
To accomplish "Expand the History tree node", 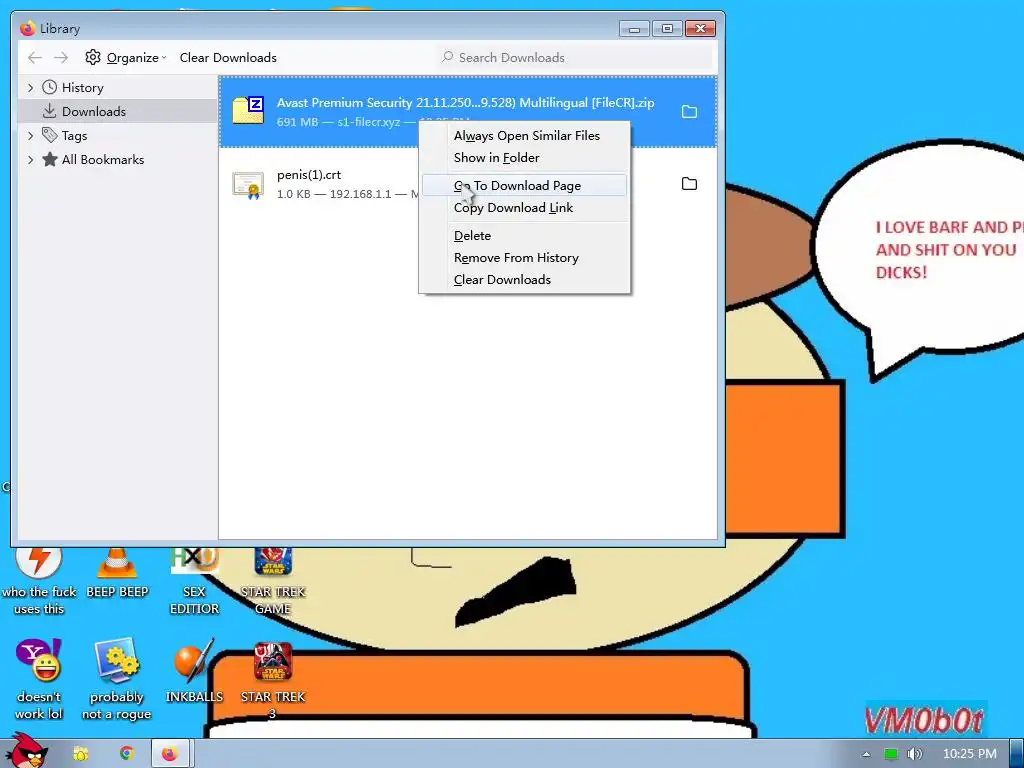I will click(x=30, y=88).
